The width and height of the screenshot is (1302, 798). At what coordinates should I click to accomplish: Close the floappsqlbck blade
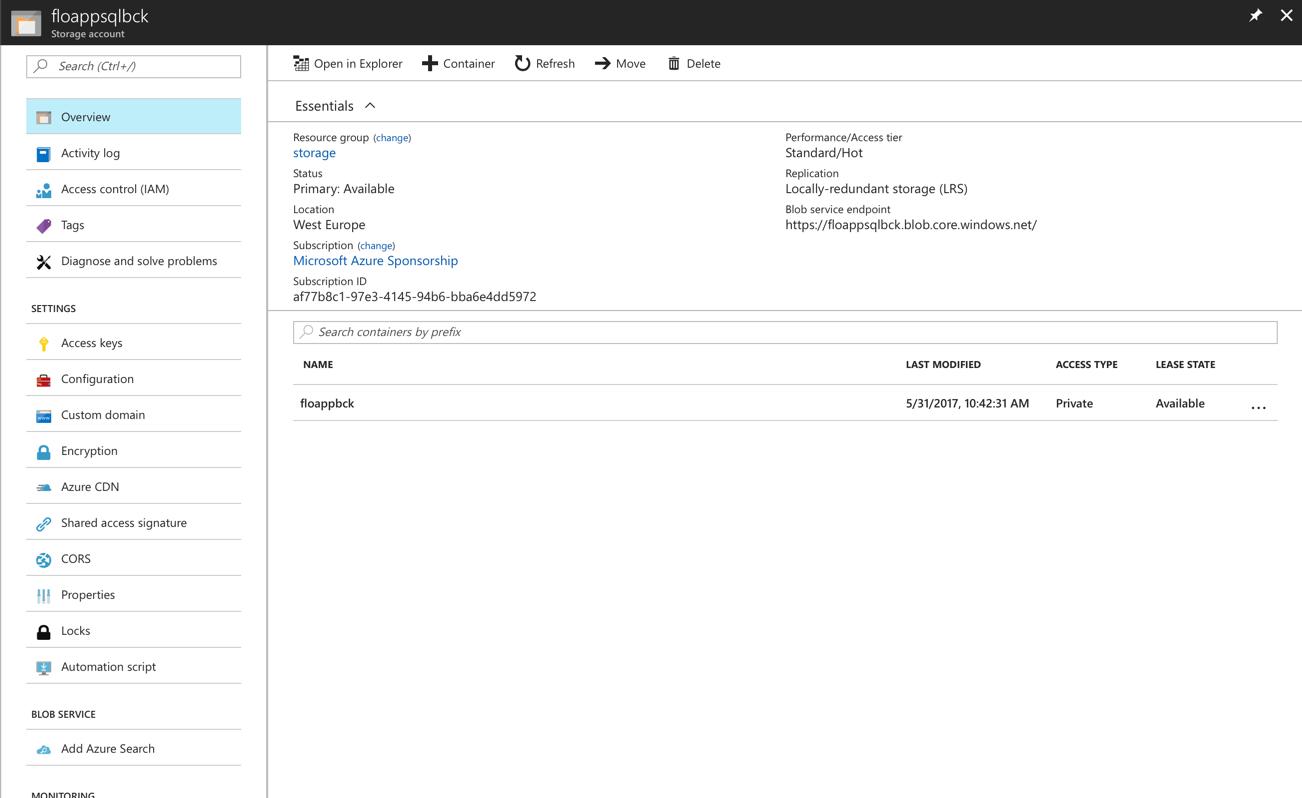pyautogui.click(x=1286, y=15)
